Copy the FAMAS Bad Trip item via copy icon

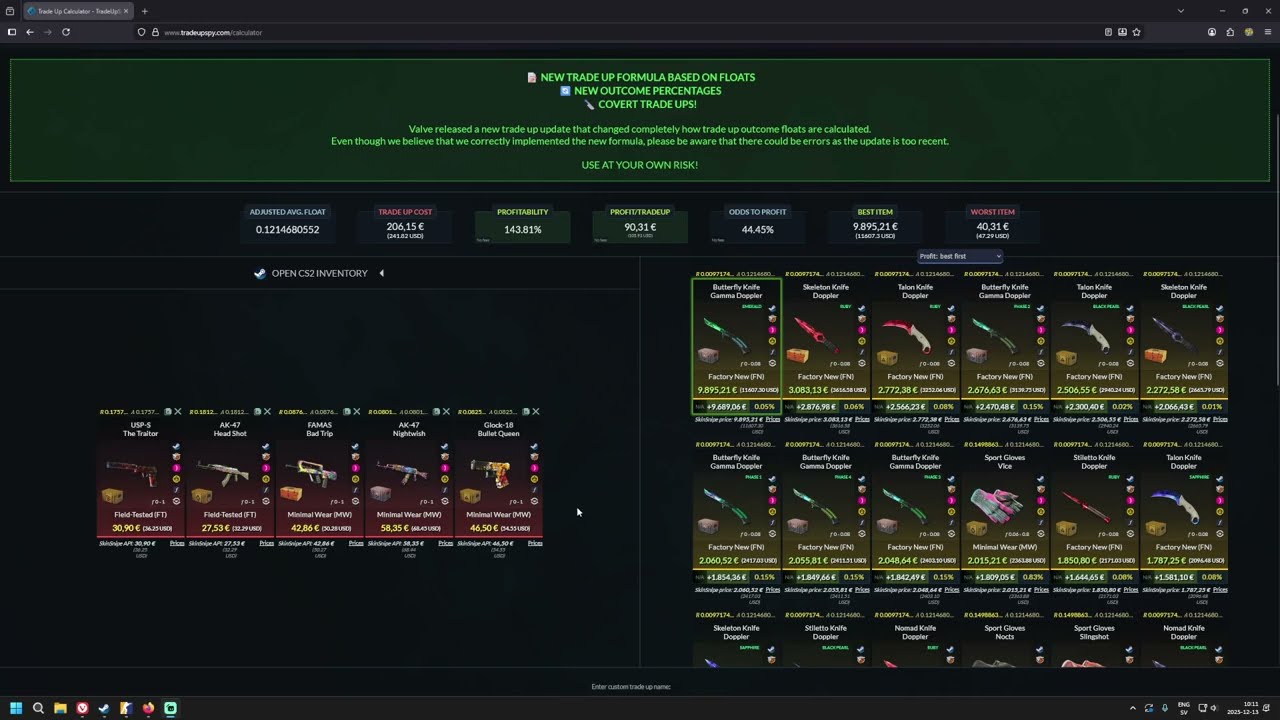[347, 412]
